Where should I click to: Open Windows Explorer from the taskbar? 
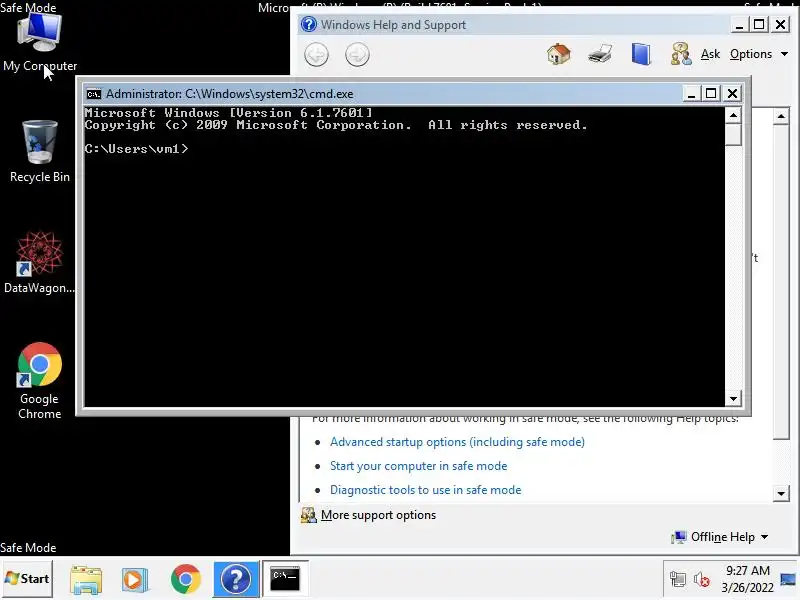86,579
